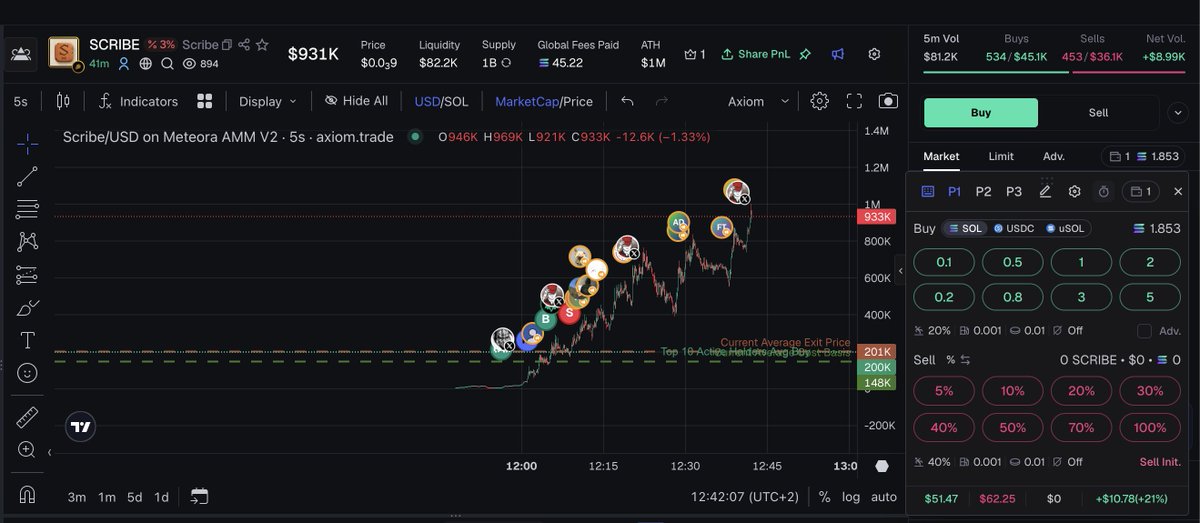This screenshot has width=1200, height=523.
Task: Expand the Axiom chart source dropdown
Action: 758,101
